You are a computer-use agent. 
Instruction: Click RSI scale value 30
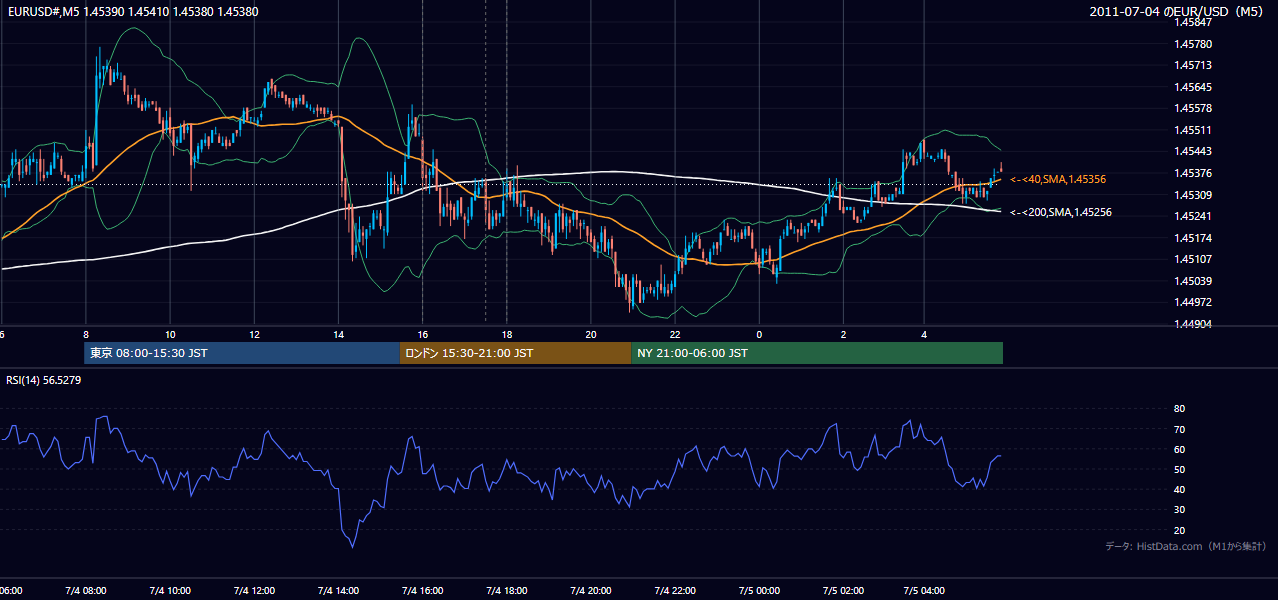1179,510
